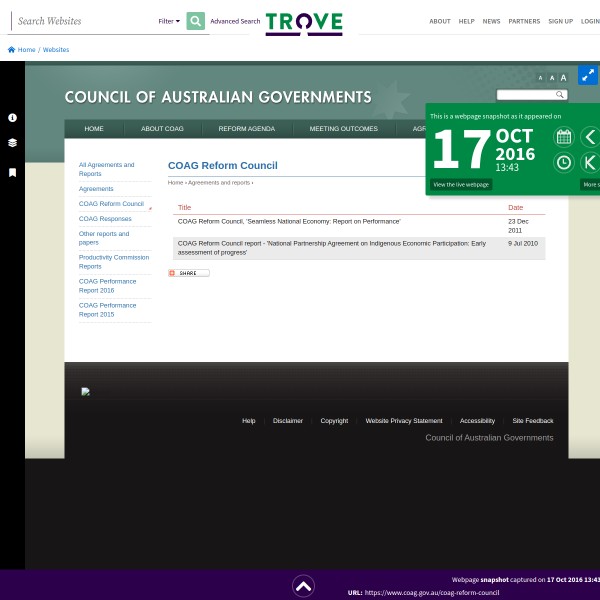Select largest text size A

[563, 77]
